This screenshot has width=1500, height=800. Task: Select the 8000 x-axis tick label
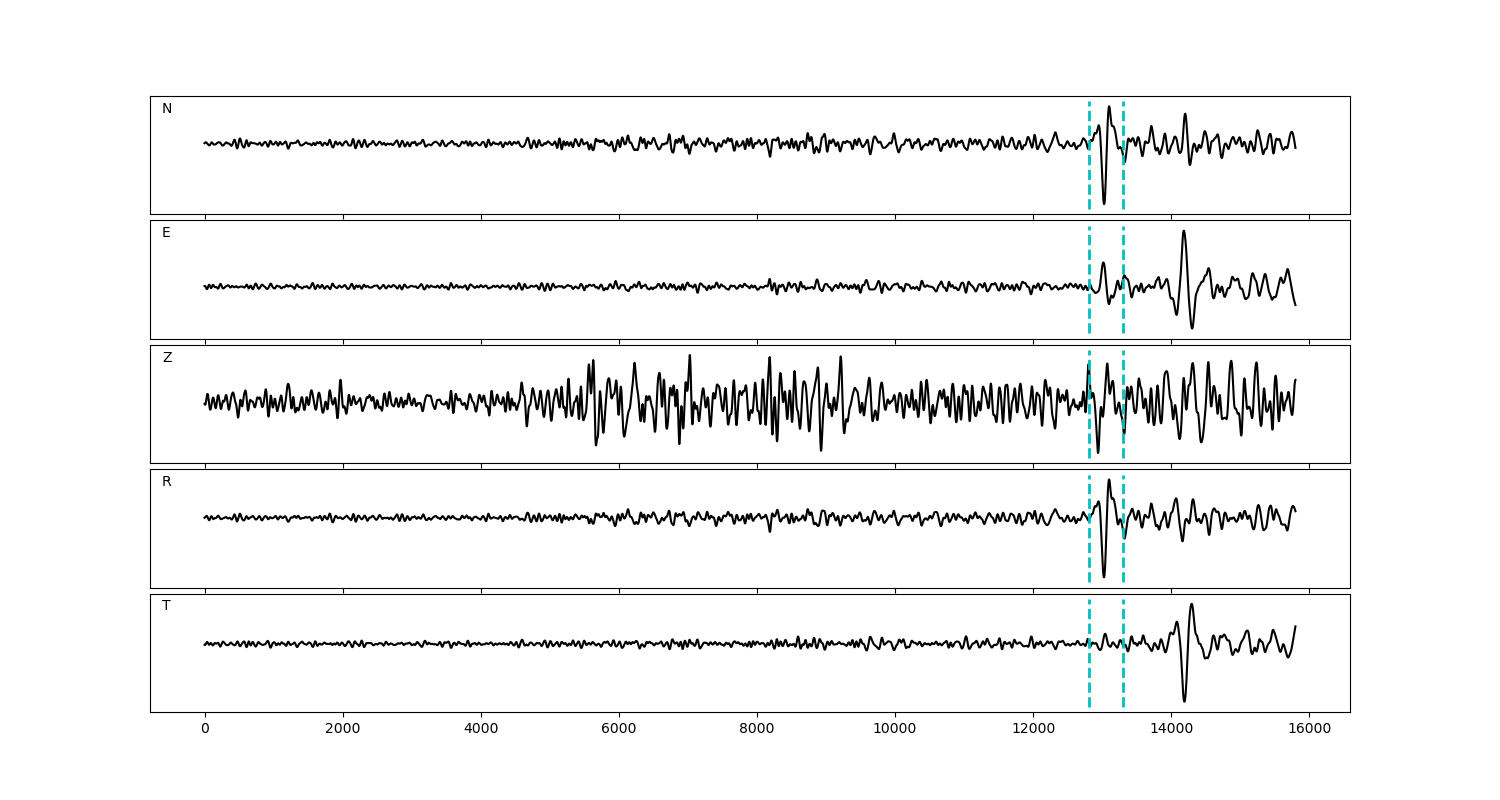(757, 729)
